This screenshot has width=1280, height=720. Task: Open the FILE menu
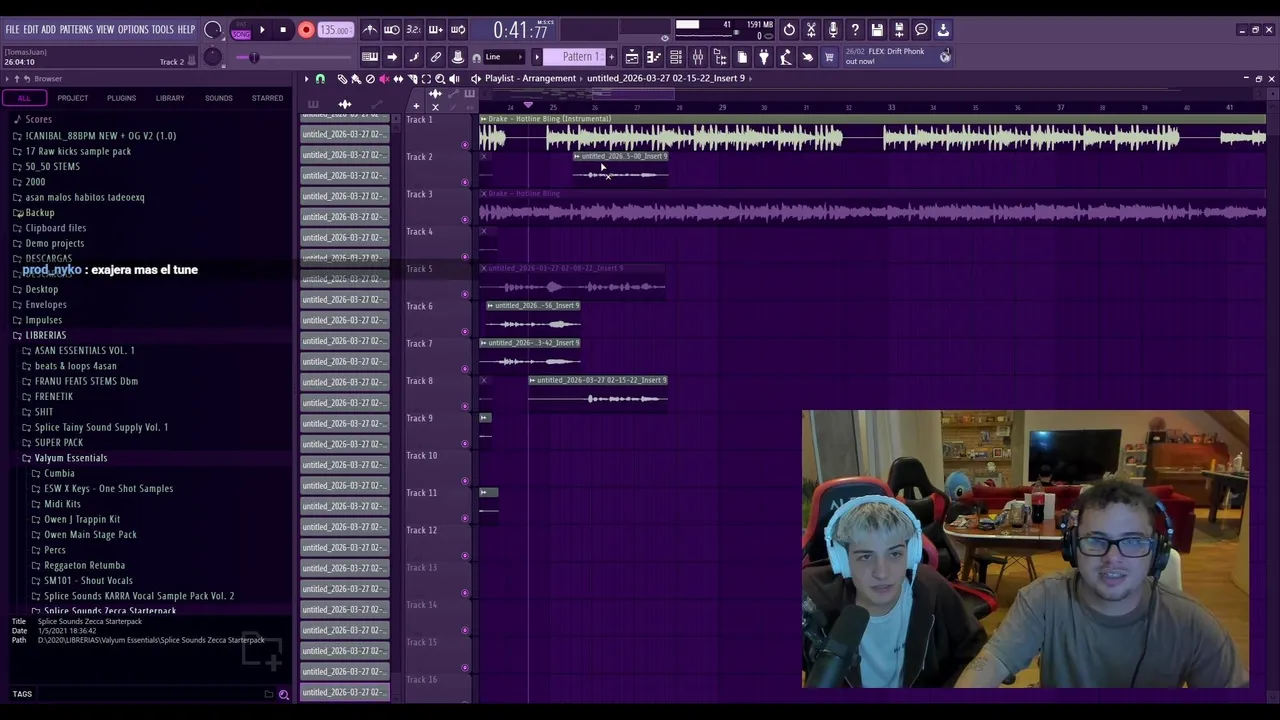(x=12, y=30)
